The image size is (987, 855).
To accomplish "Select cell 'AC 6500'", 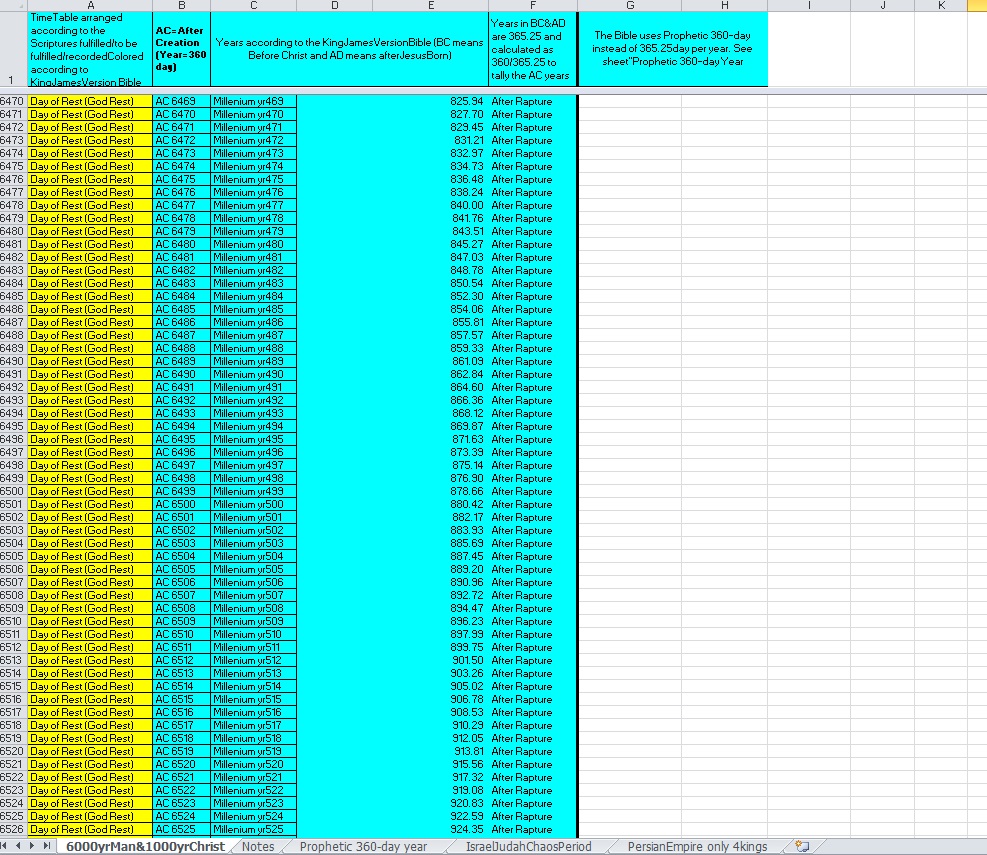I will (181, 504).
